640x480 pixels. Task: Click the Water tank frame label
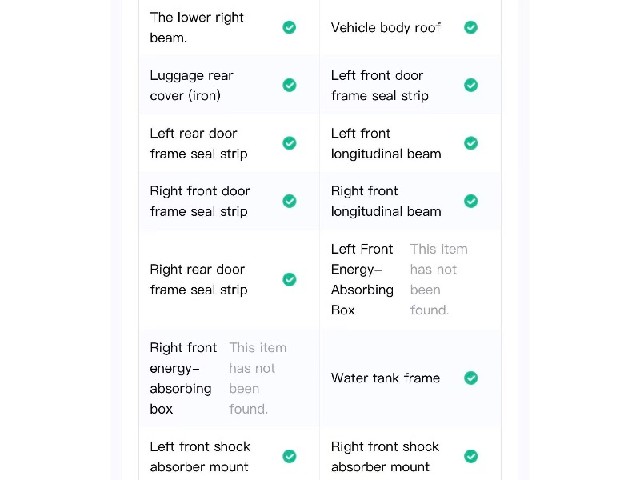tap(385, 378)
